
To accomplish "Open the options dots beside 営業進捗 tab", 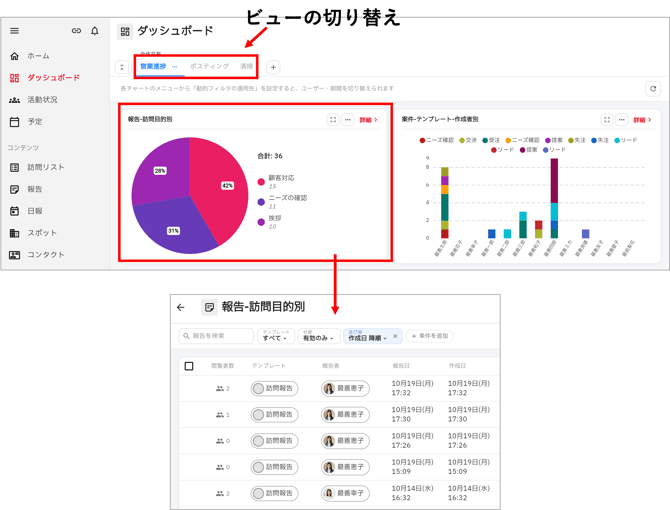I will (x=174, y=67).
